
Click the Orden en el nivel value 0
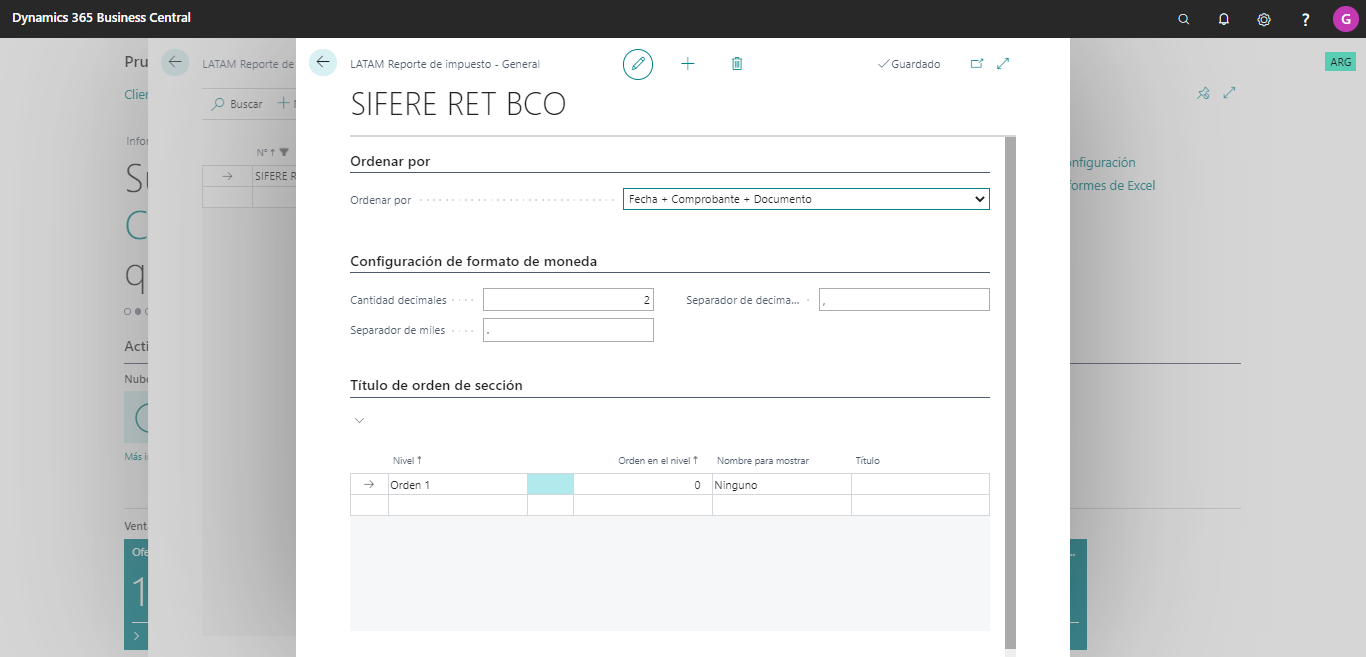643,485
